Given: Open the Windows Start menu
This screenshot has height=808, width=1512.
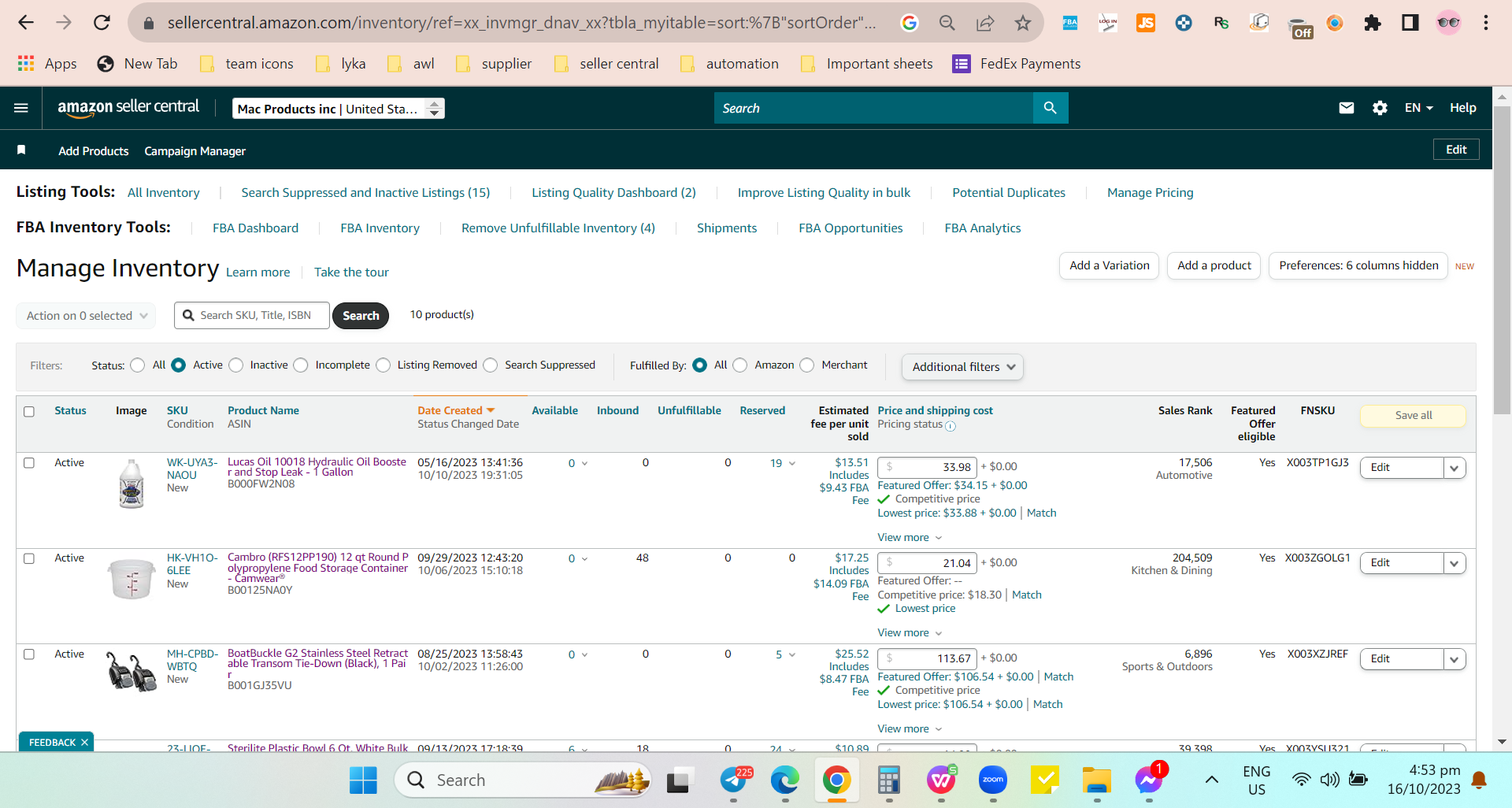Looking at the screenshot, I should point(363,780).
